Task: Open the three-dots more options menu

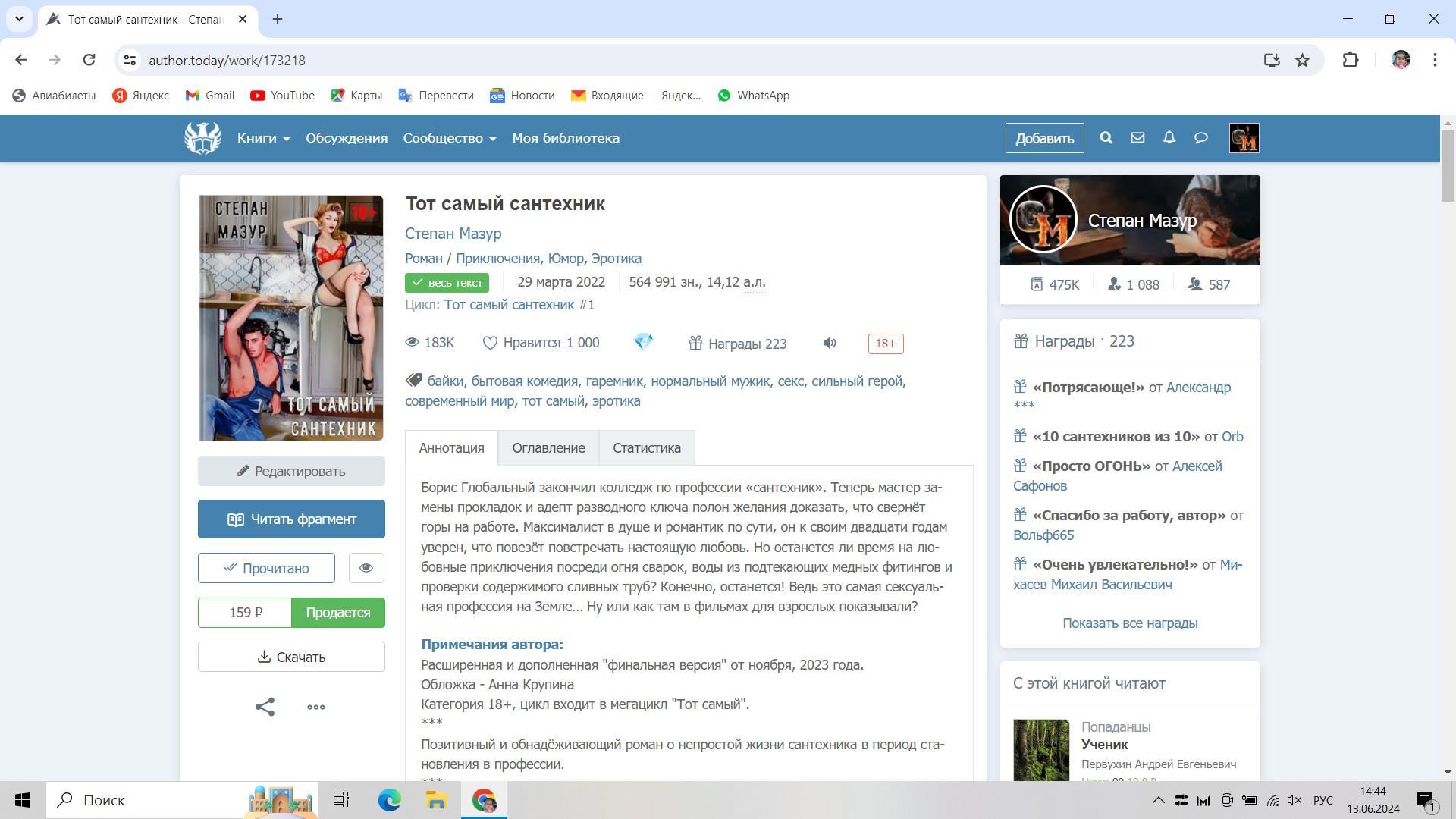Action: click(316, 707)
